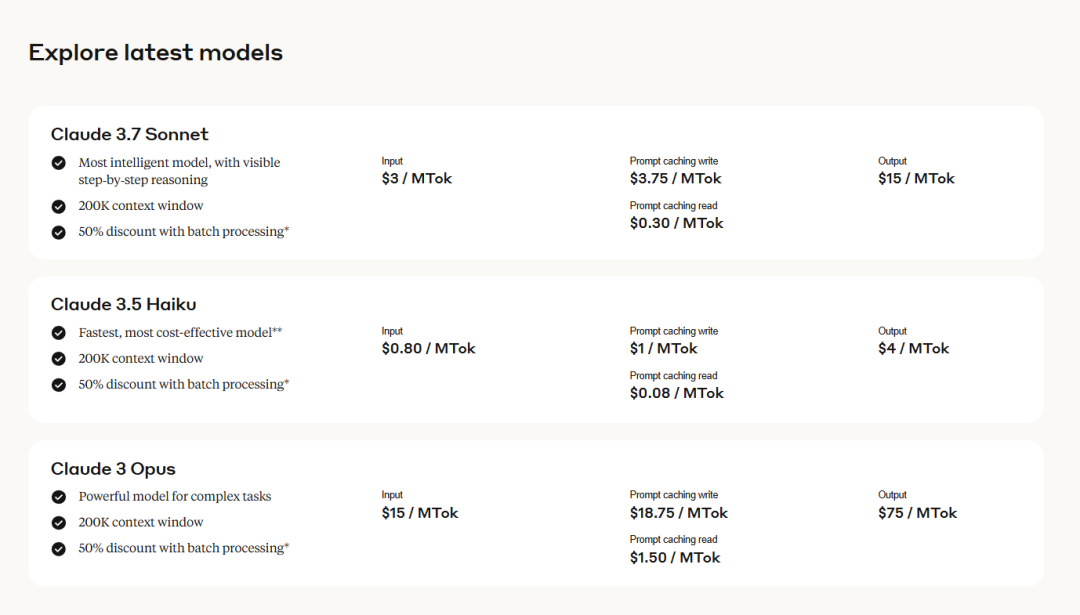Viewport: 1080px width, 615px height.
Task: Click checkmark by Claude 3 Opus batch processing discount
Action: point(59,549)
